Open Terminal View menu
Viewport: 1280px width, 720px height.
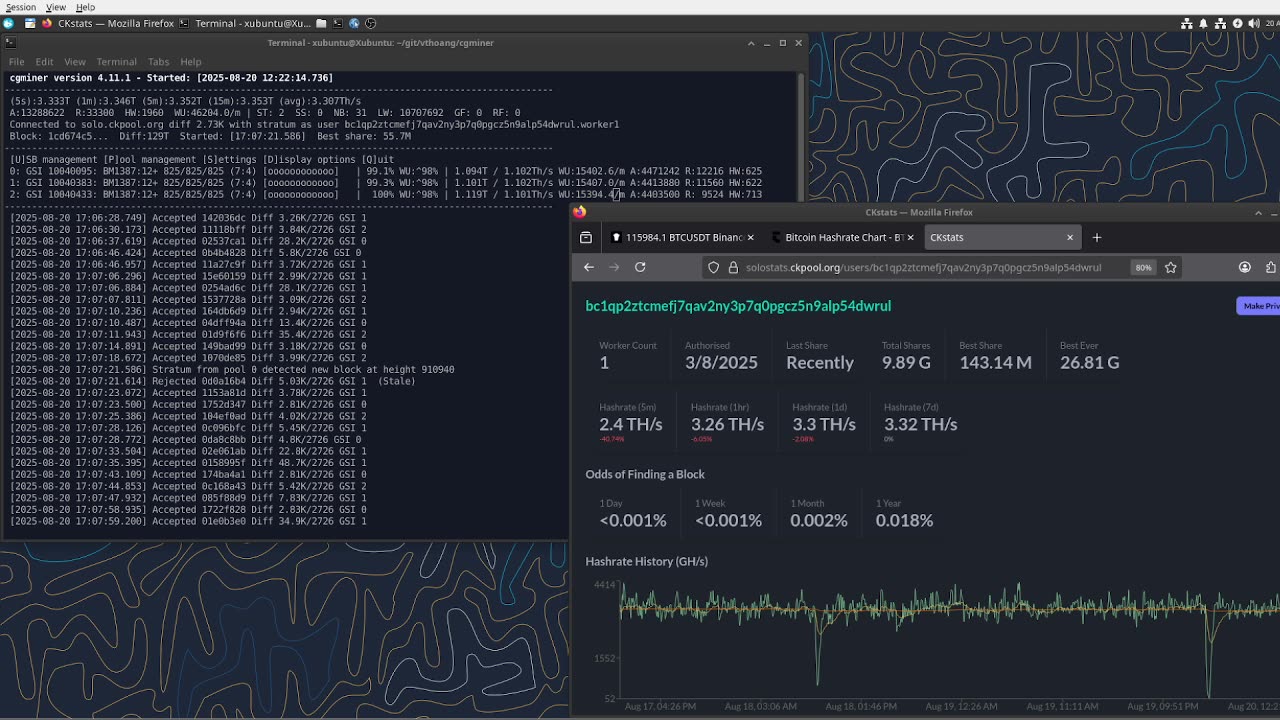(75, 62)
